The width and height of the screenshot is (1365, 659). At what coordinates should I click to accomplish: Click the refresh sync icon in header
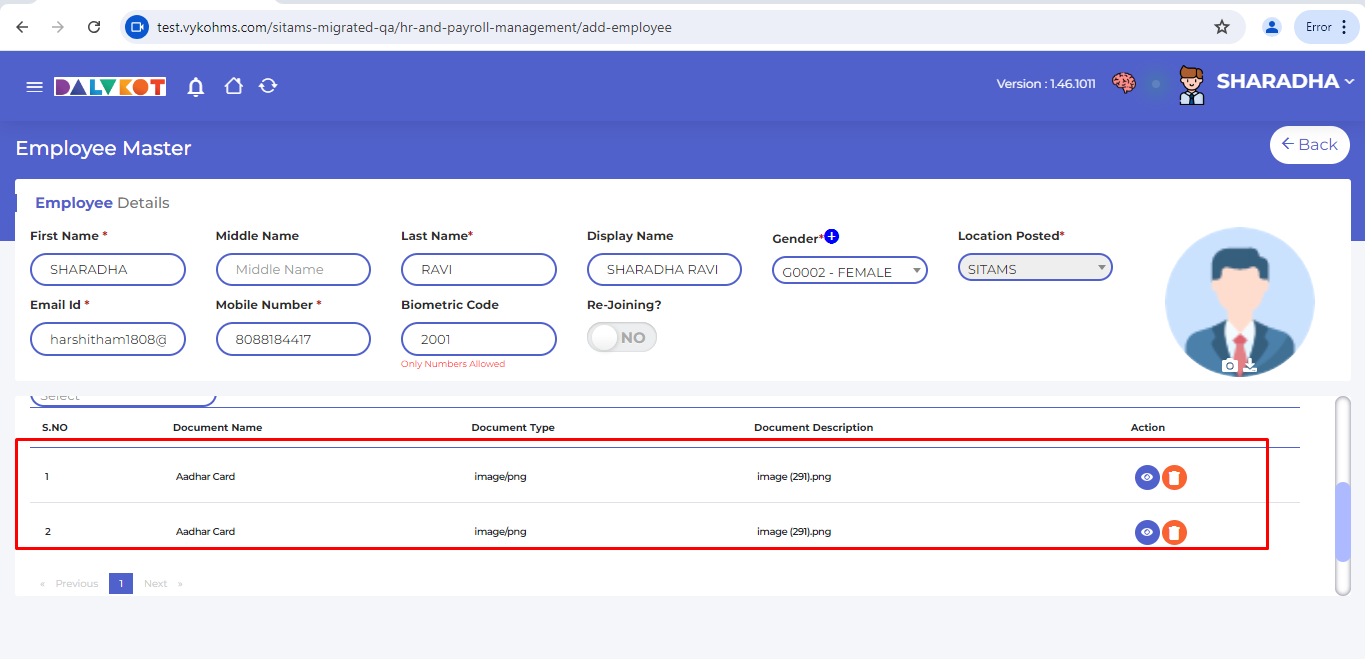point(268,87)
